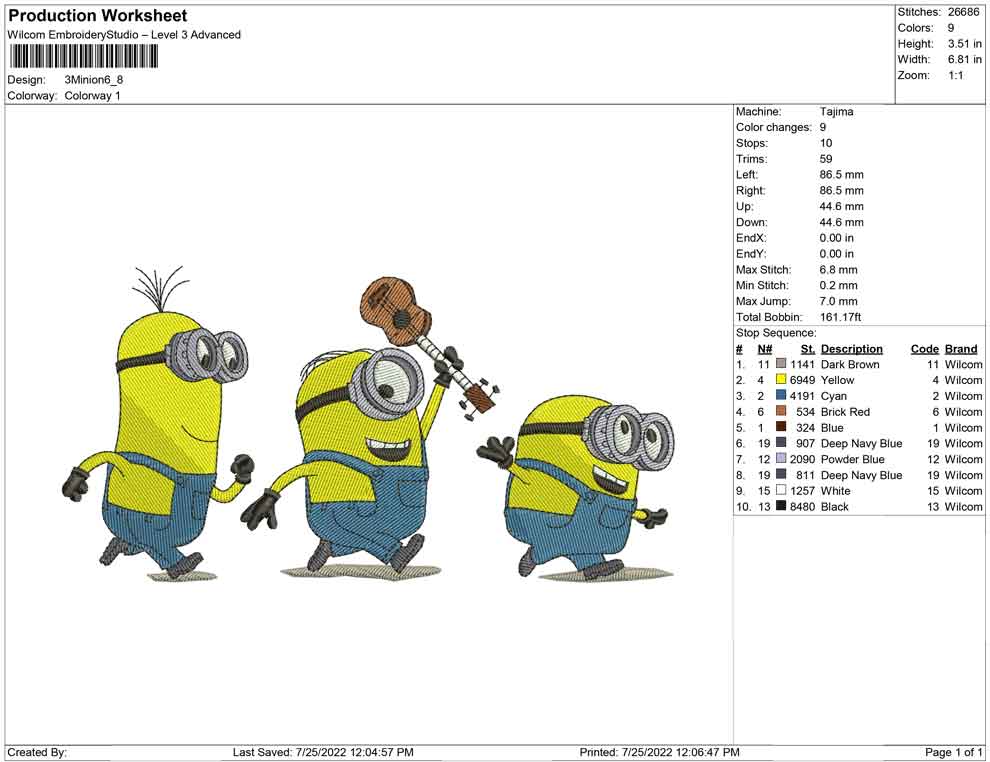The image size is (990, 762).
Task: Click the Machine value Tajima
Action: 837,112
